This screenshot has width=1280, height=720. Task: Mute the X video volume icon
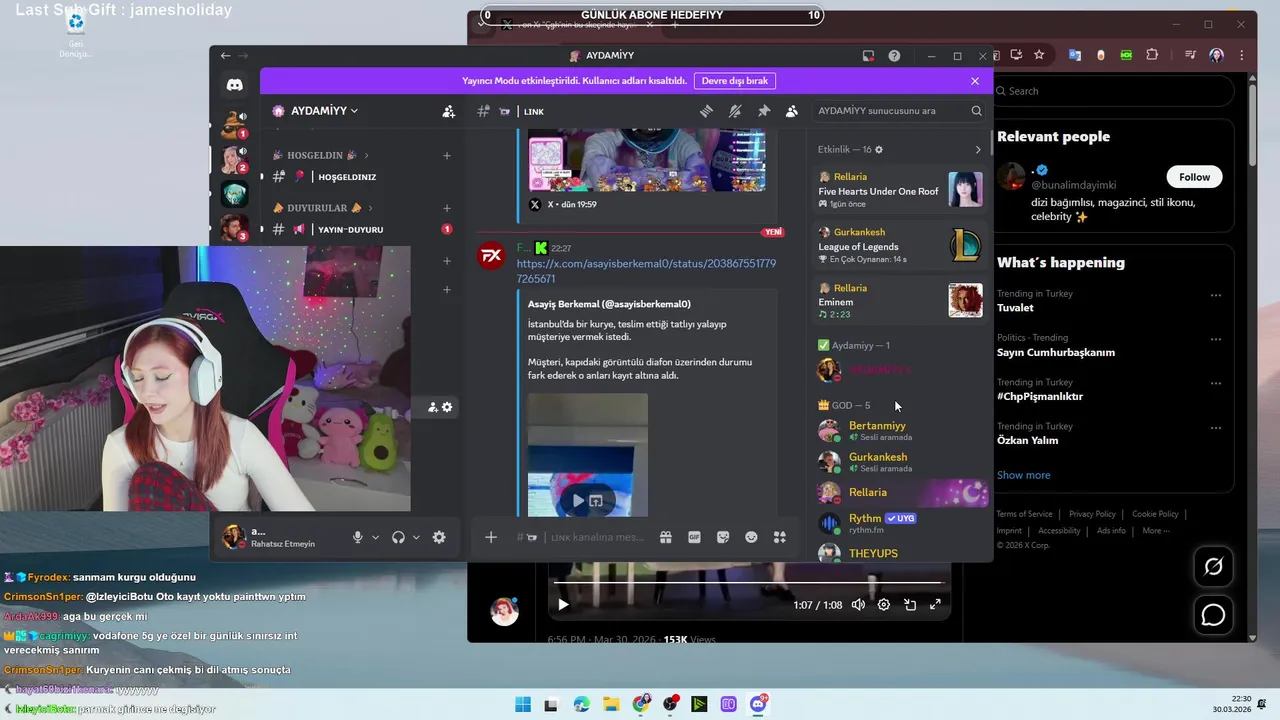click(x=858, y=604)
